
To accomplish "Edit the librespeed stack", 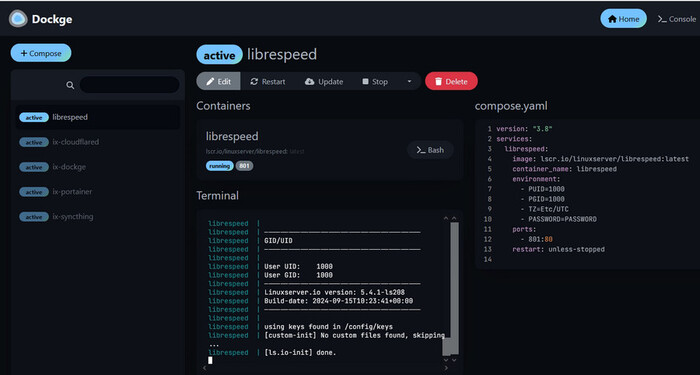I will [x=218, y=81].
